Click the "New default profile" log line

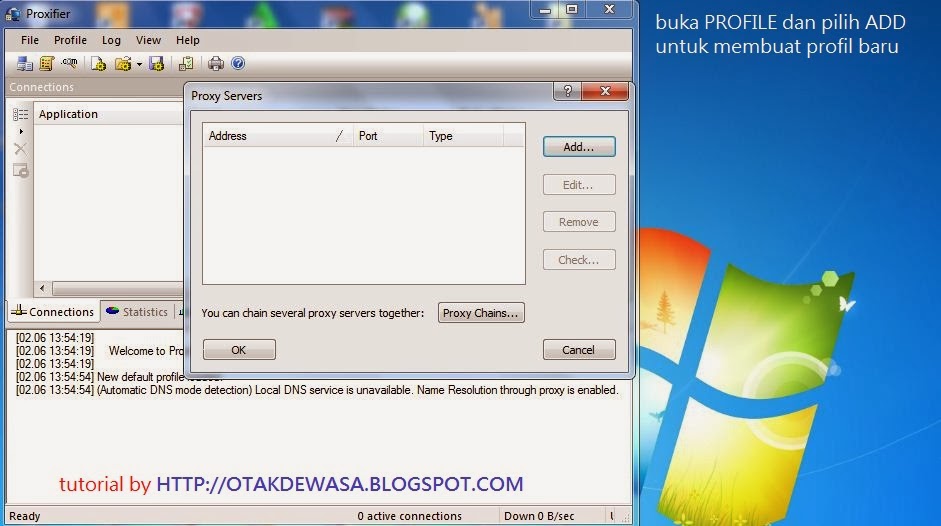(x=119, y=377)
